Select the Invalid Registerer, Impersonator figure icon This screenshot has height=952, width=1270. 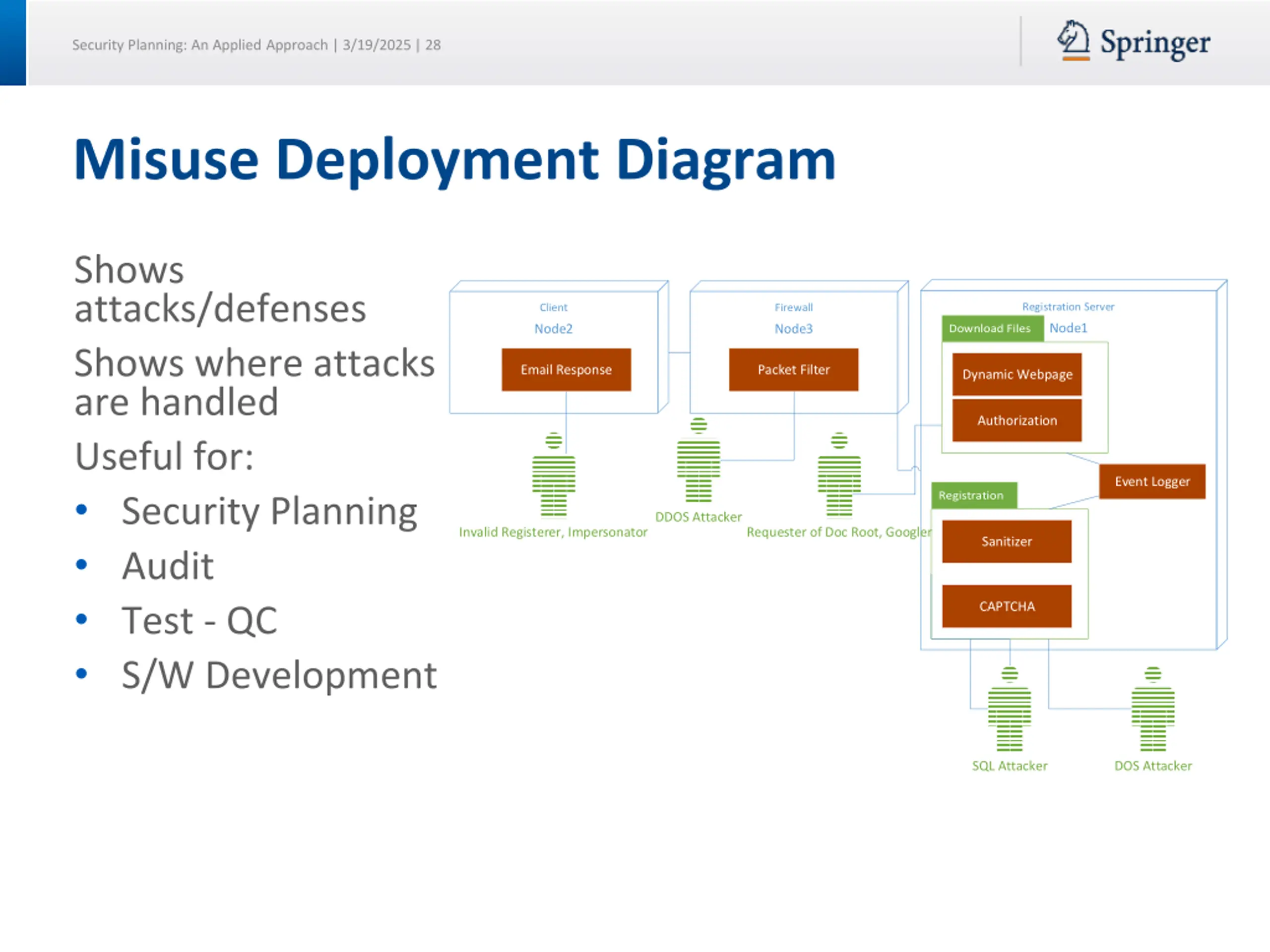pos(554,475)
